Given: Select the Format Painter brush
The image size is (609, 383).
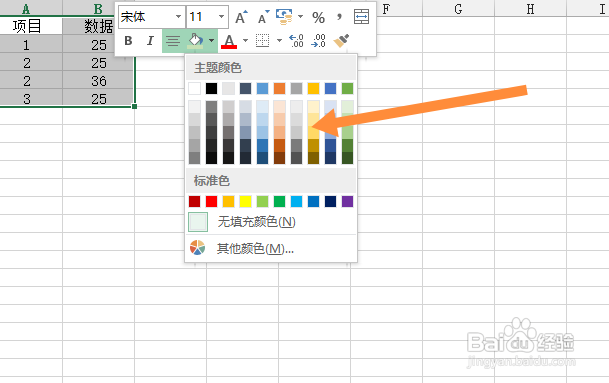Looking at the screenshot, I should (x=341, y=40).
